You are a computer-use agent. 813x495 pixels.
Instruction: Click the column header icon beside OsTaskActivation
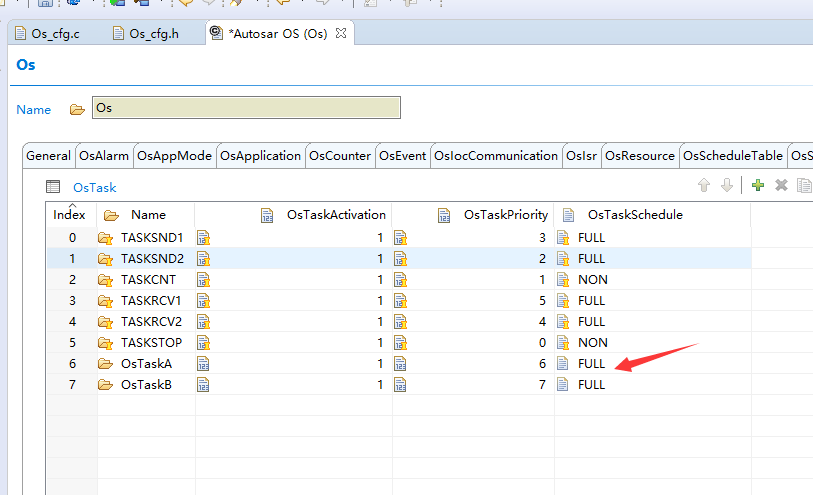(267, 215)
